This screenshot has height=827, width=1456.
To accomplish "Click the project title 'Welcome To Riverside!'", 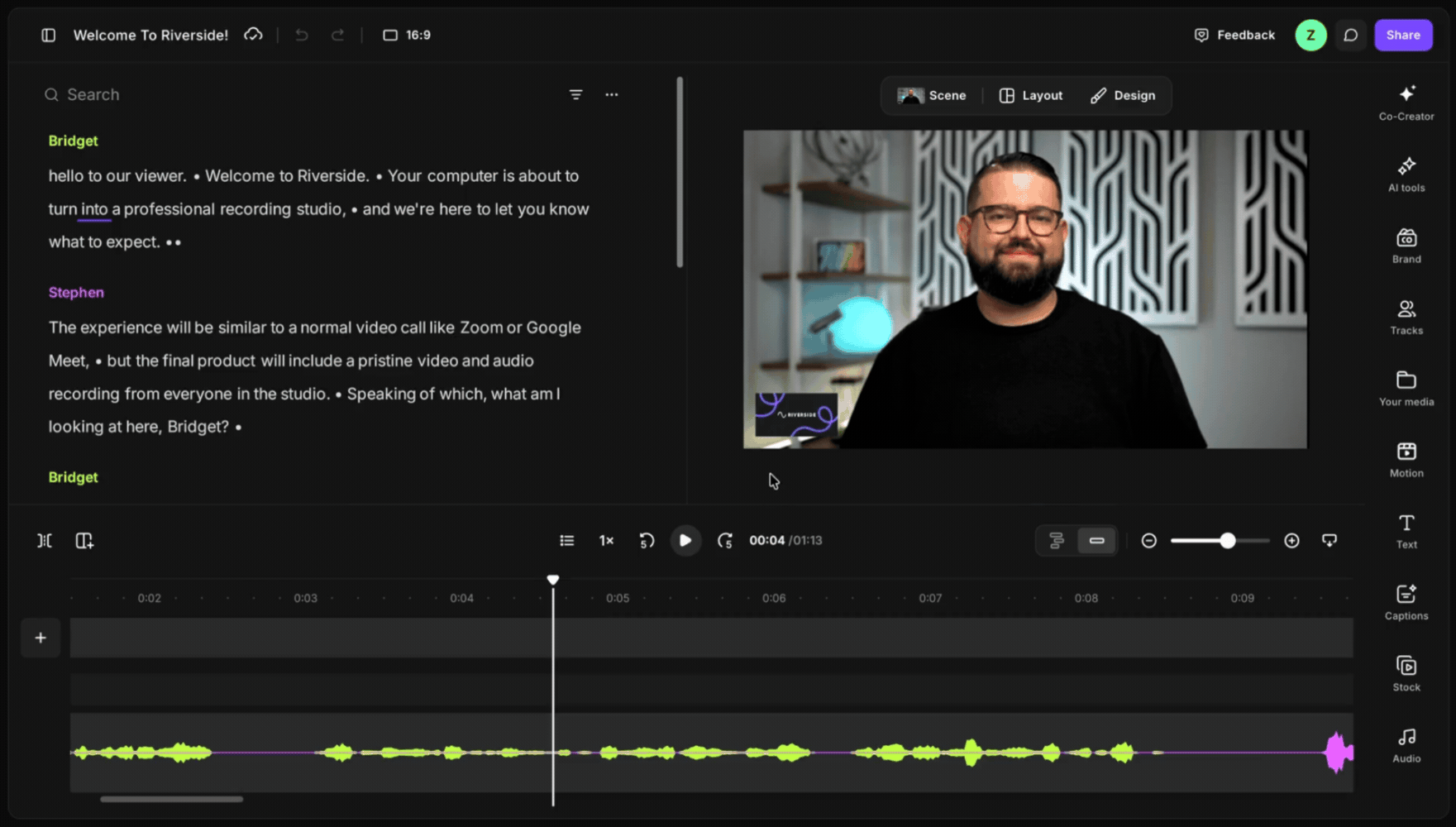I will point(150,35).
